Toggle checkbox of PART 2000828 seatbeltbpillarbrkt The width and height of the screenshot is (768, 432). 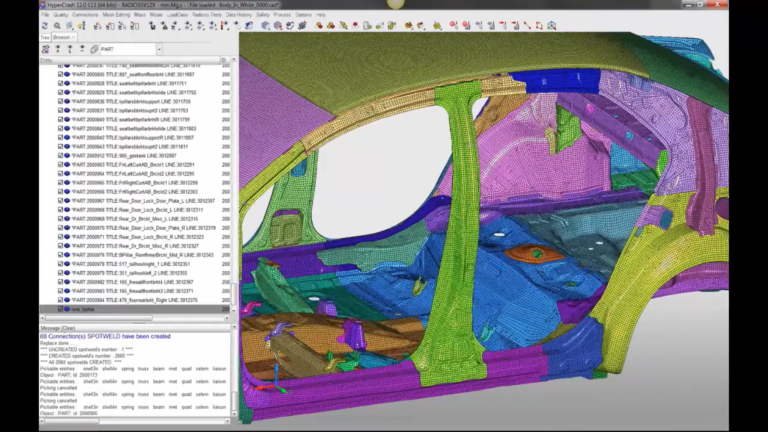pyautogui.click(x=60, y=83)
